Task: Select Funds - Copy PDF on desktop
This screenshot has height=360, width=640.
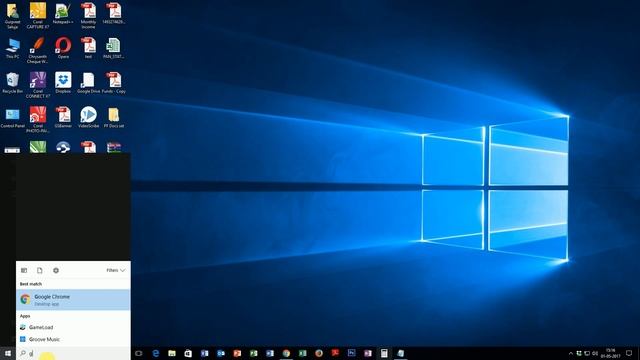Action: pos(114,83)
